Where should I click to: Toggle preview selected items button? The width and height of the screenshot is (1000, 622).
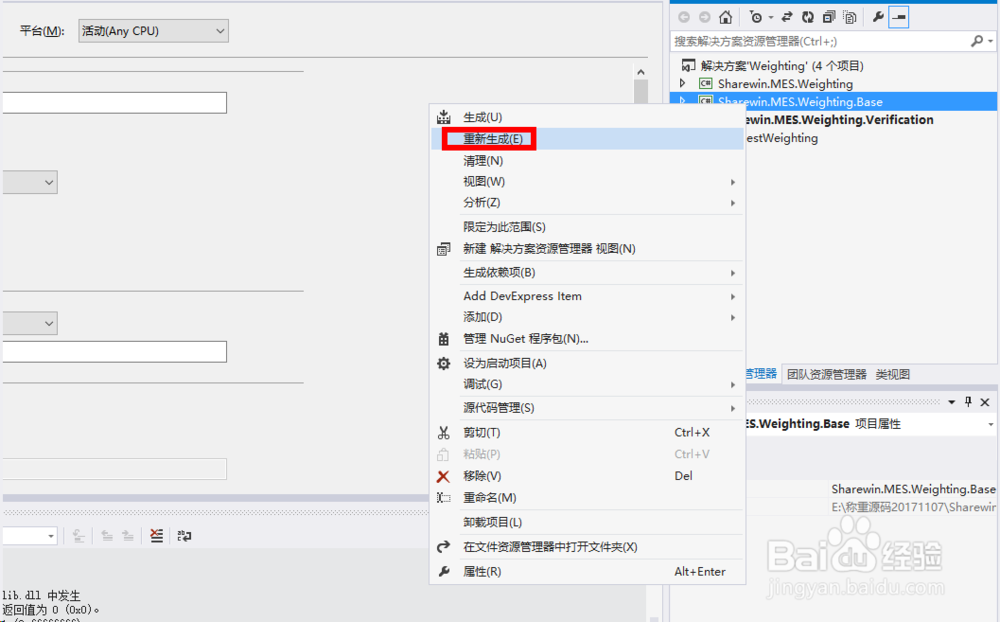tap(899, 17)
